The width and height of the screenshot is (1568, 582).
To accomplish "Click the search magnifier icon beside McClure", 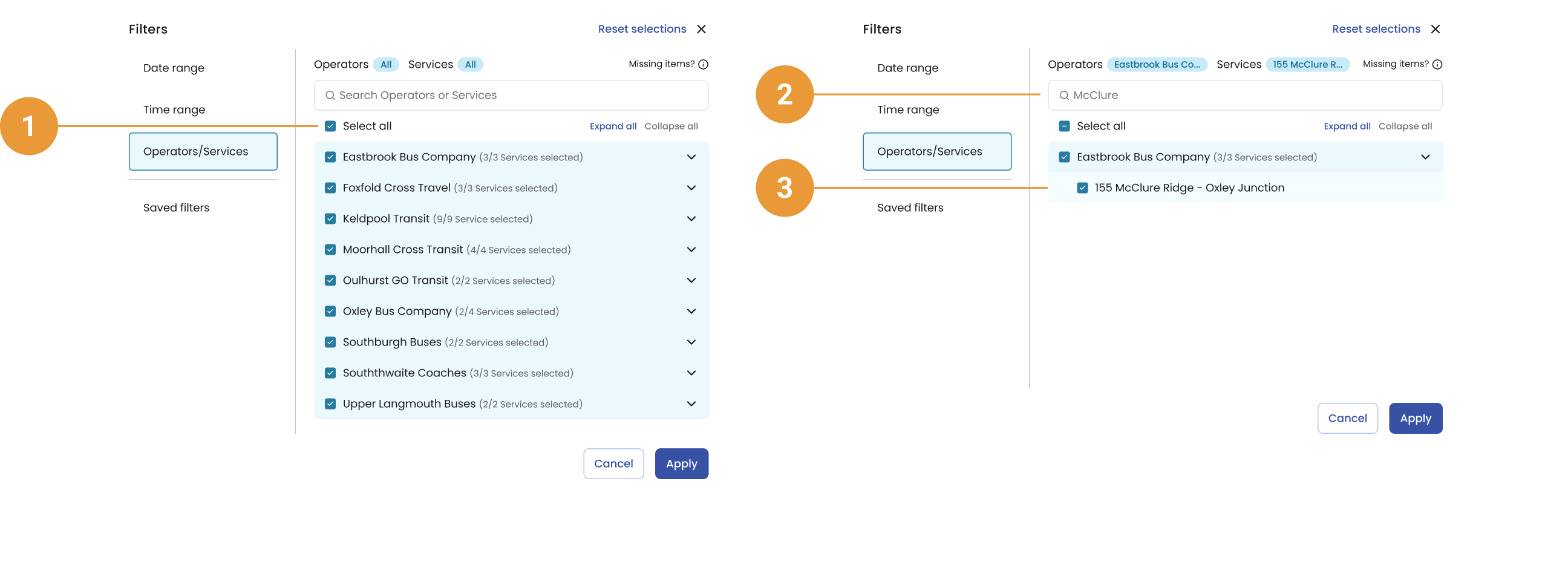I will click(x=1064, y=96).
